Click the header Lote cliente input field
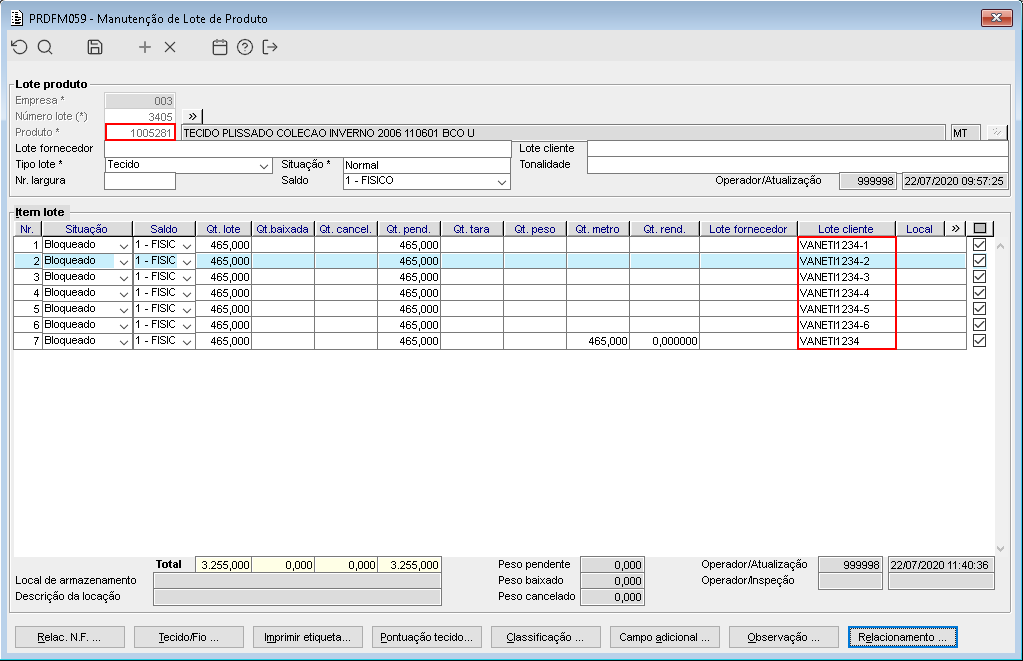Viewport: 1023px width, 661px height. pyautogui.click(x=797, y=149)
